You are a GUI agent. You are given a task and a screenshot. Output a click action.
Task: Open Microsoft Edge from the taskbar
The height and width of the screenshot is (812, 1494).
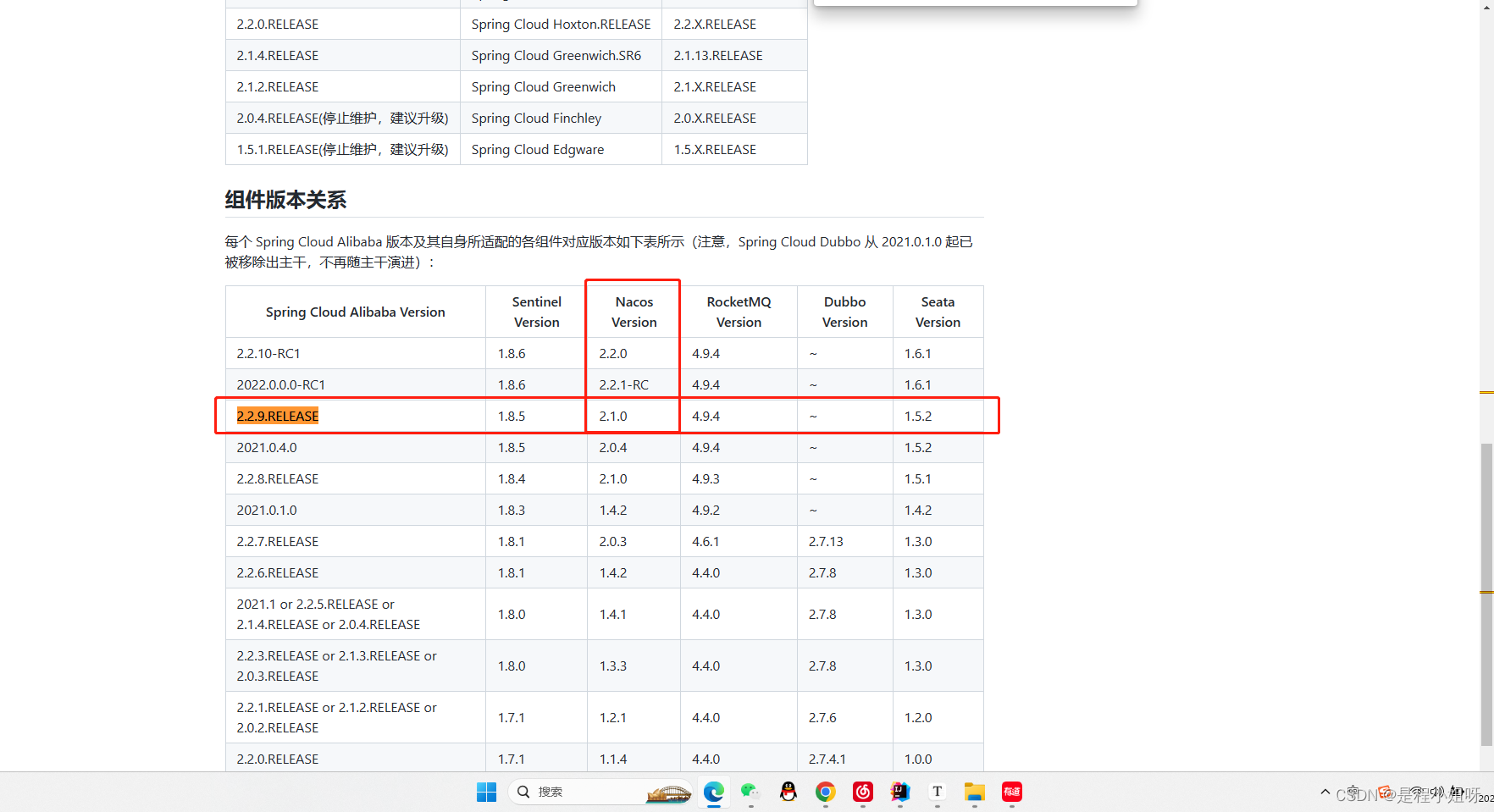(714, 792)
